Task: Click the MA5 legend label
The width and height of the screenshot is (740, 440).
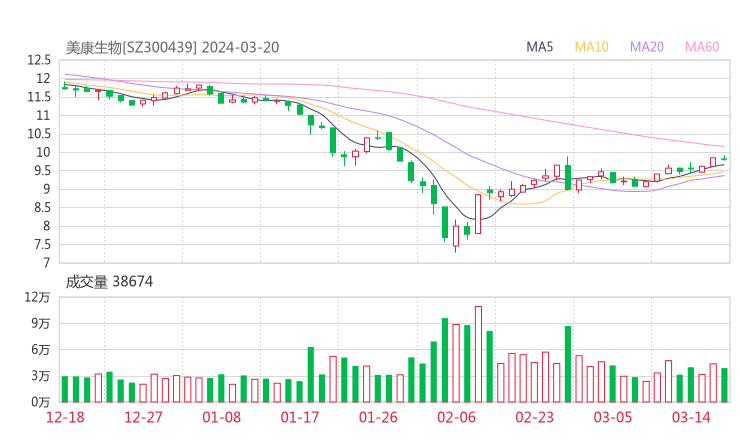Action: pyautogui.click(x=539, y=47)
